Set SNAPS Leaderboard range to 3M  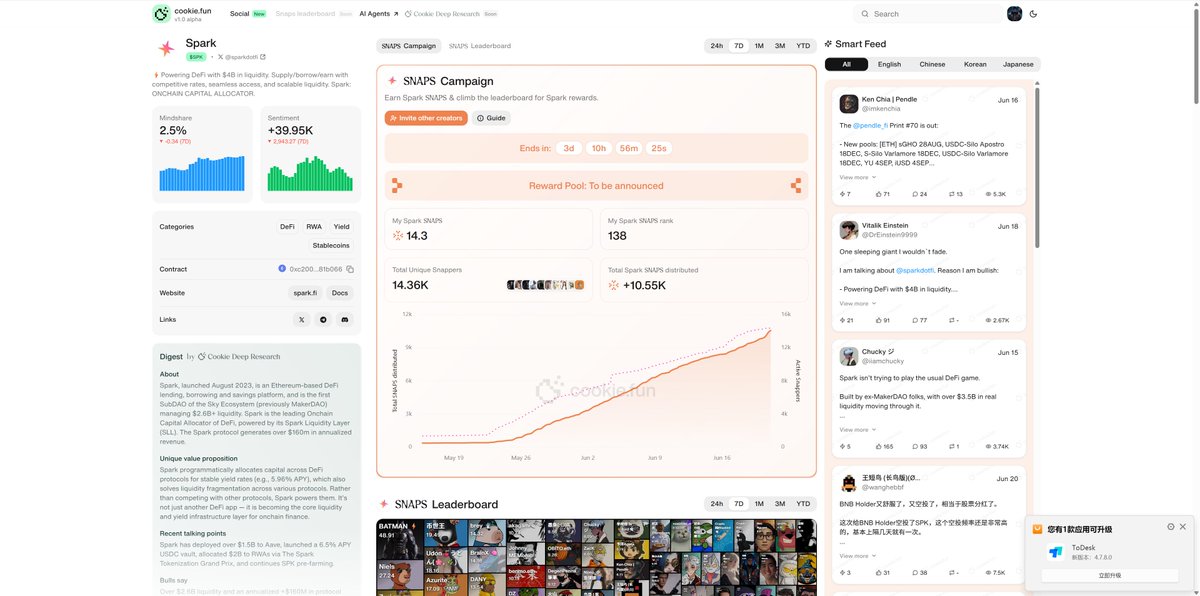coord(780,504)
